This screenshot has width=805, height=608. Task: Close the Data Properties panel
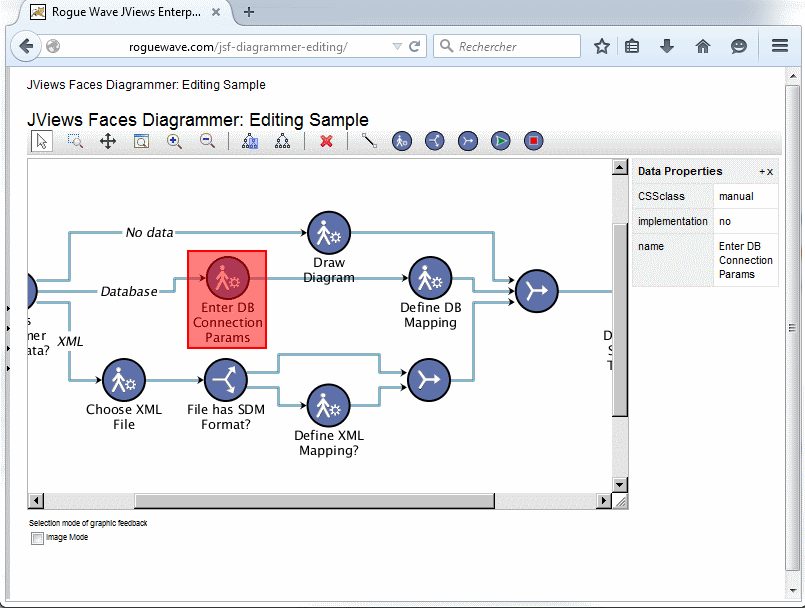click(x=770, y=172)
